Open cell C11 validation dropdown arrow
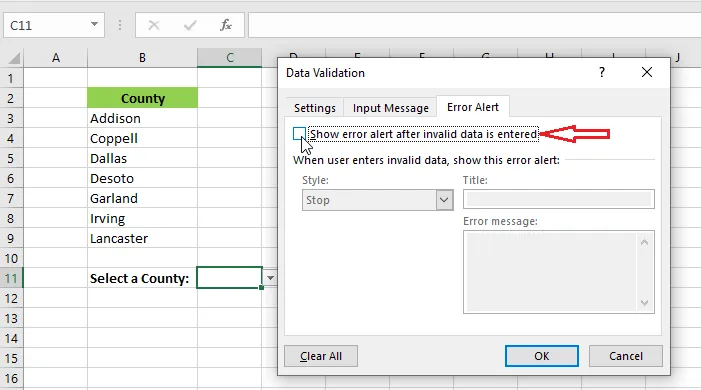The width and height of the screenshot is (701, 390). (x=270, y=278)
